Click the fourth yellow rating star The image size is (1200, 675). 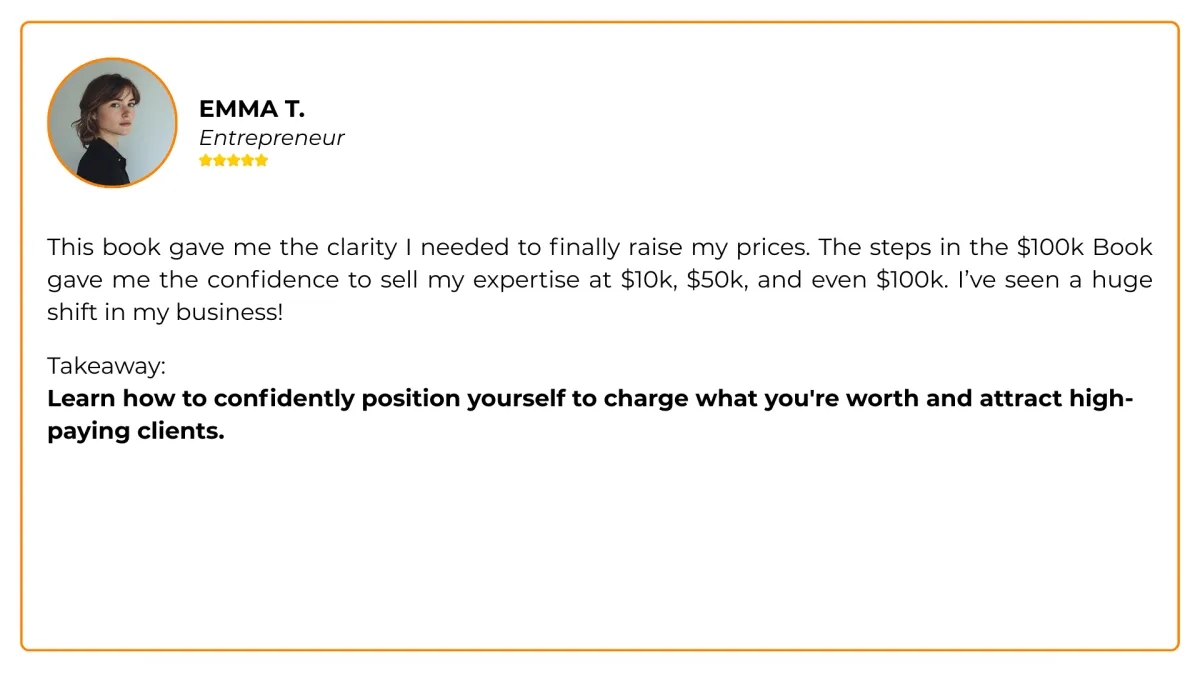point(248,160)
